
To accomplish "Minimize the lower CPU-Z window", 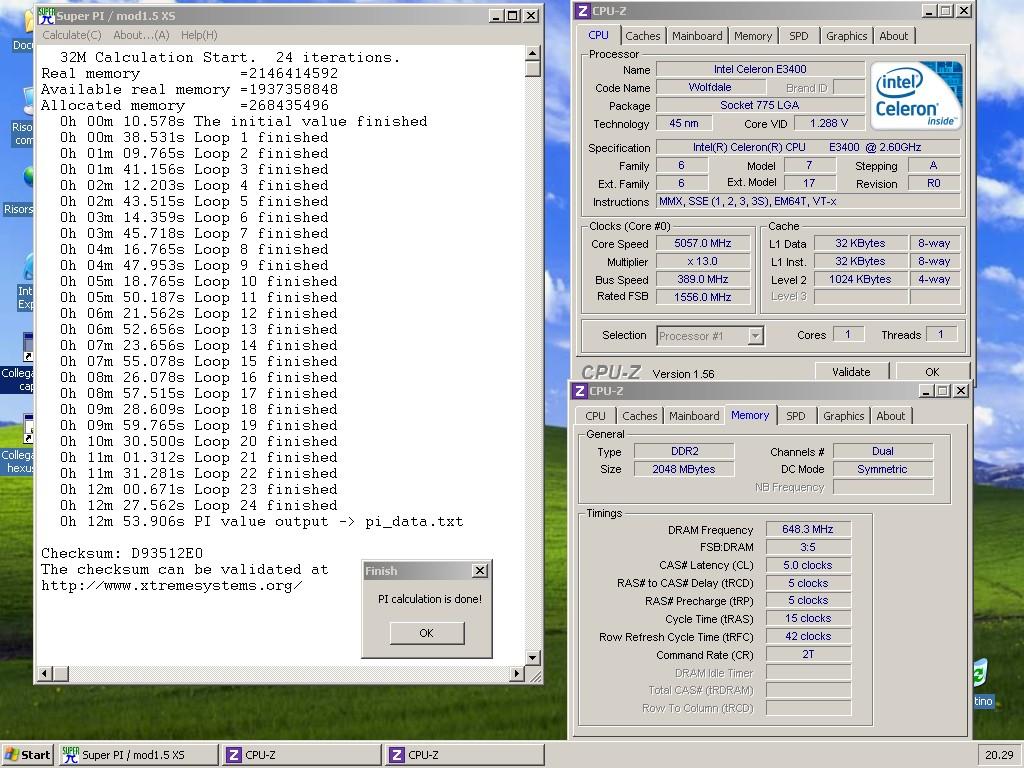I will click(x=926, y=391).
